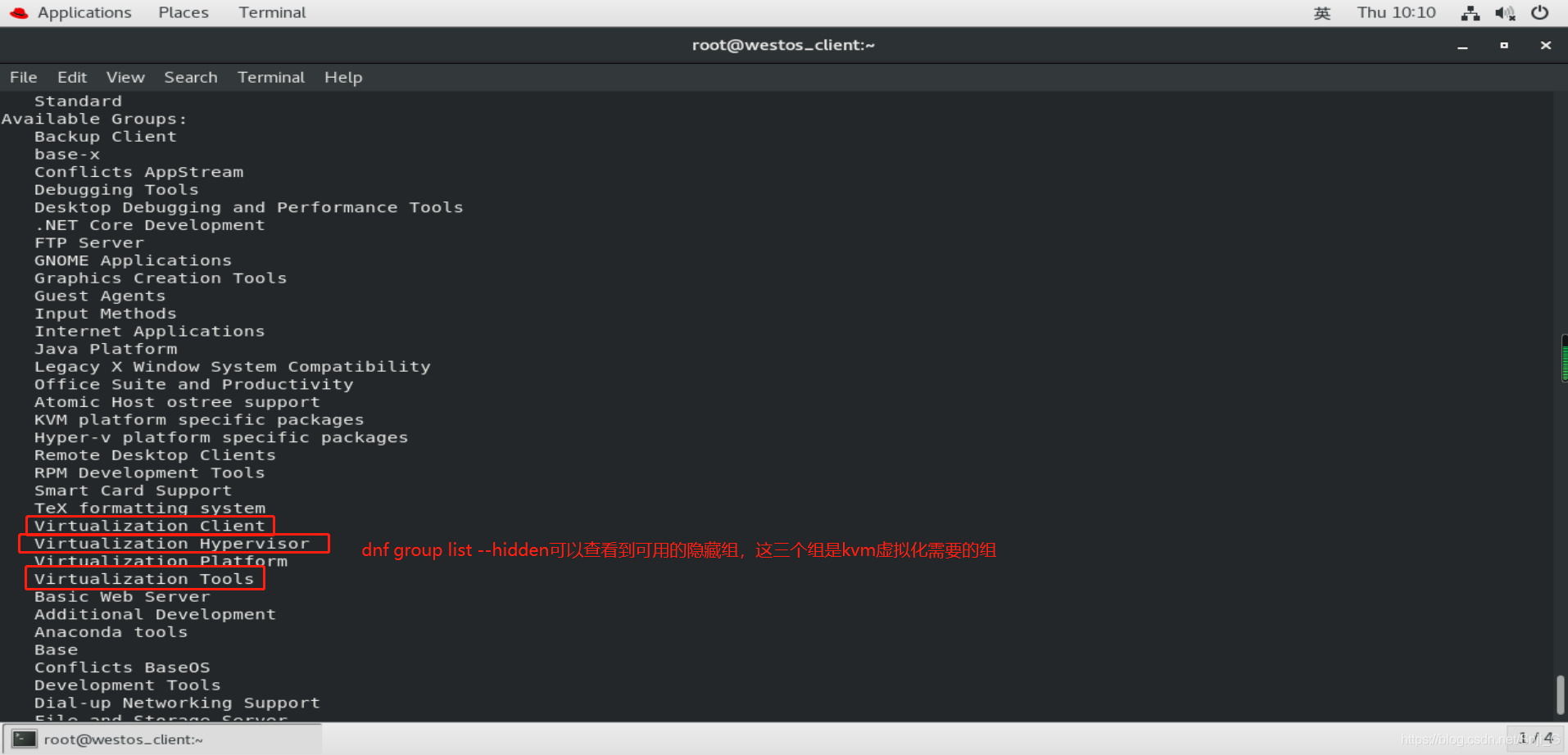Click the text 'Dial-up Networking Support'

(x=177, y=703)
